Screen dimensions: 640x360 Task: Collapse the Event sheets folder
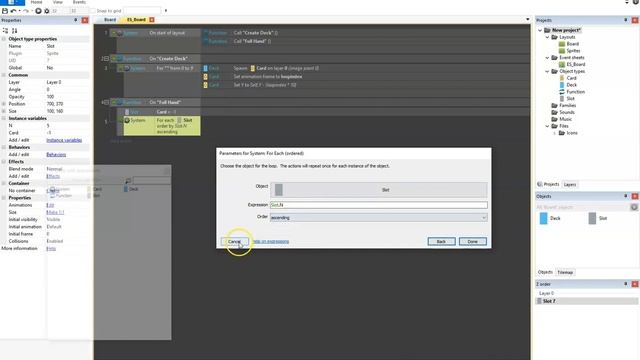tap(547, 58)
